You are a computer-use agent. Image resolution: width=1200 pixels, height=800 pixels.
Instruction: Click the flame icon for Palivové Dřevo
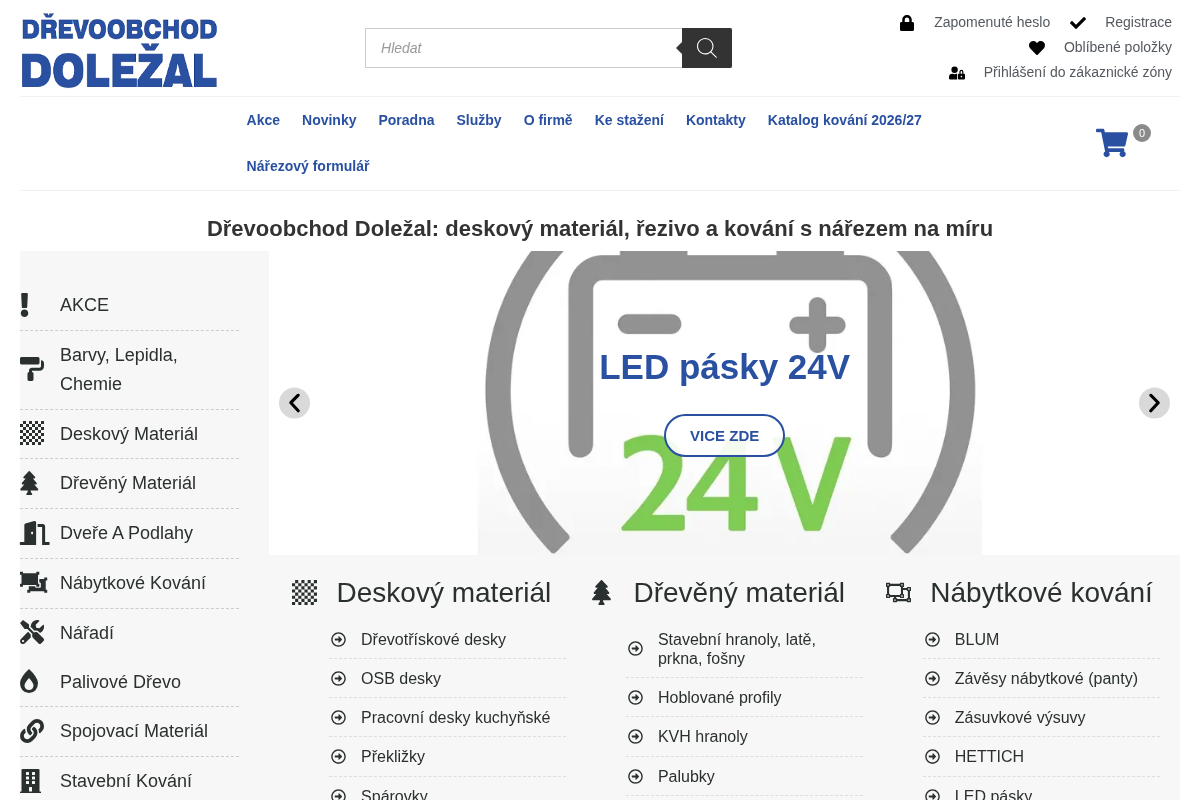point(29,681)
